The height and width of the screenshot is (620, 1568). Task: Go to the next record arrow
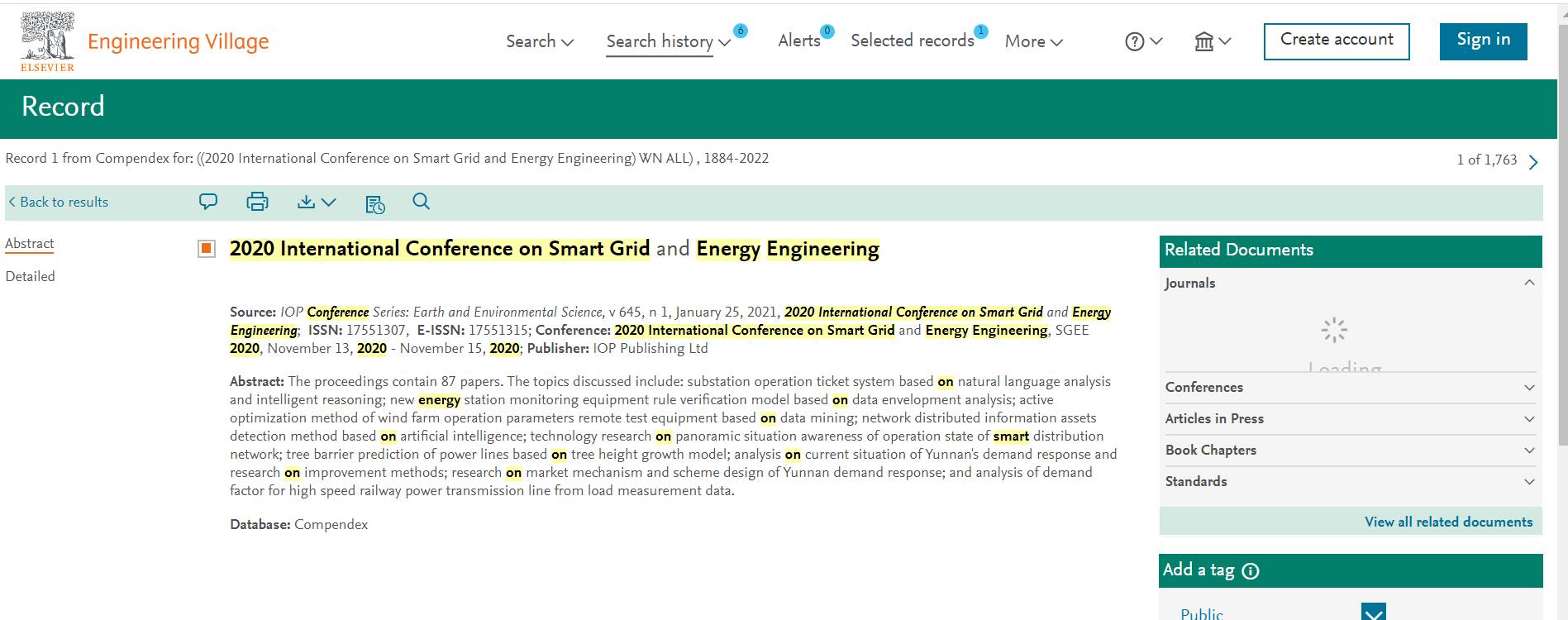pos(1533,162)
